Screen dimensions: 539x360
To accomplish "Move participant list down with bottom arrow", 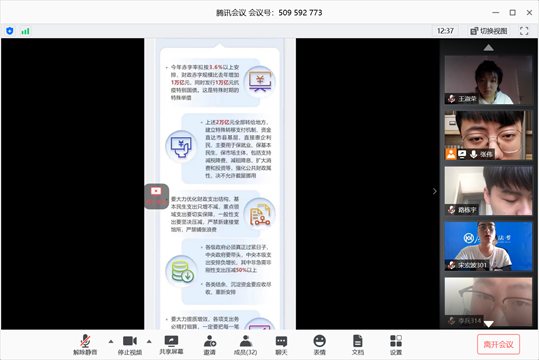I will point(488,324).
